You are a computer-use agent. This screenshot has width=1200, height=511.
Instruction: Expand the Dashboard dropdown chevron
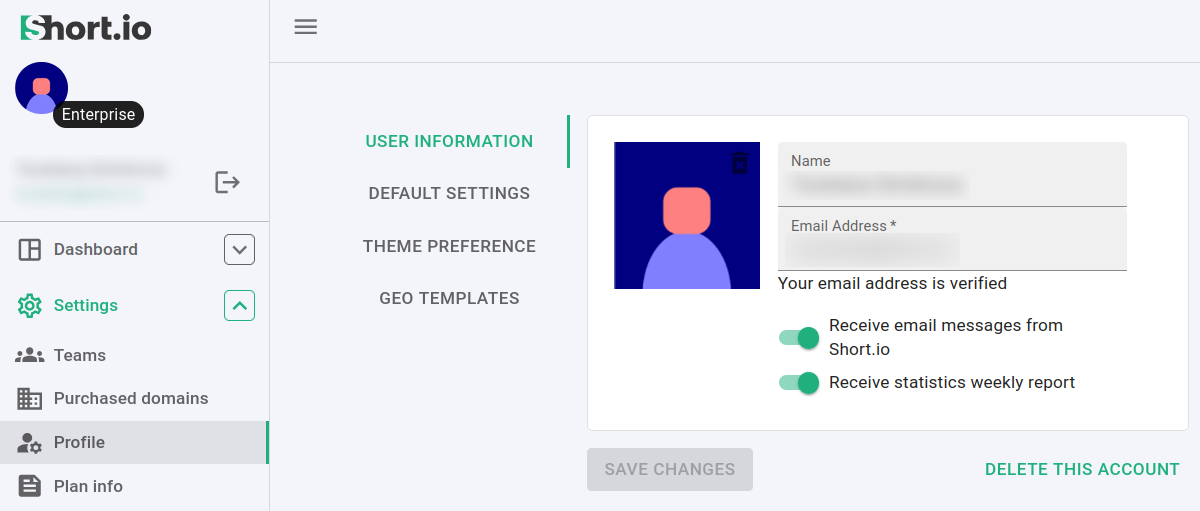239,250
